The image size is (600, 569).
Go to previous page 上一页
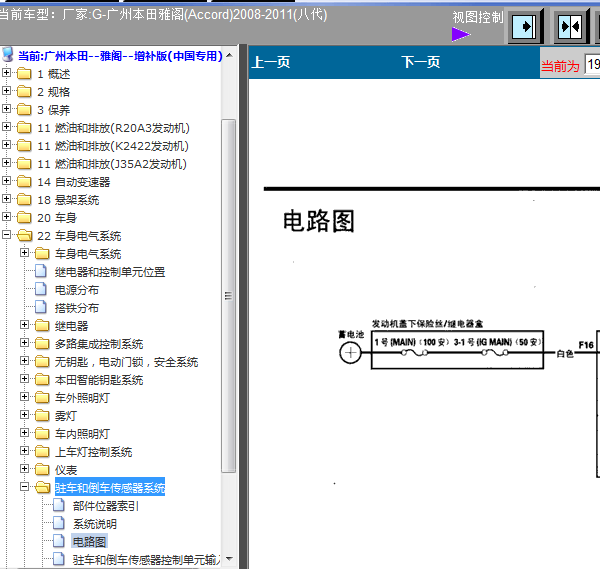coord(271,62)
